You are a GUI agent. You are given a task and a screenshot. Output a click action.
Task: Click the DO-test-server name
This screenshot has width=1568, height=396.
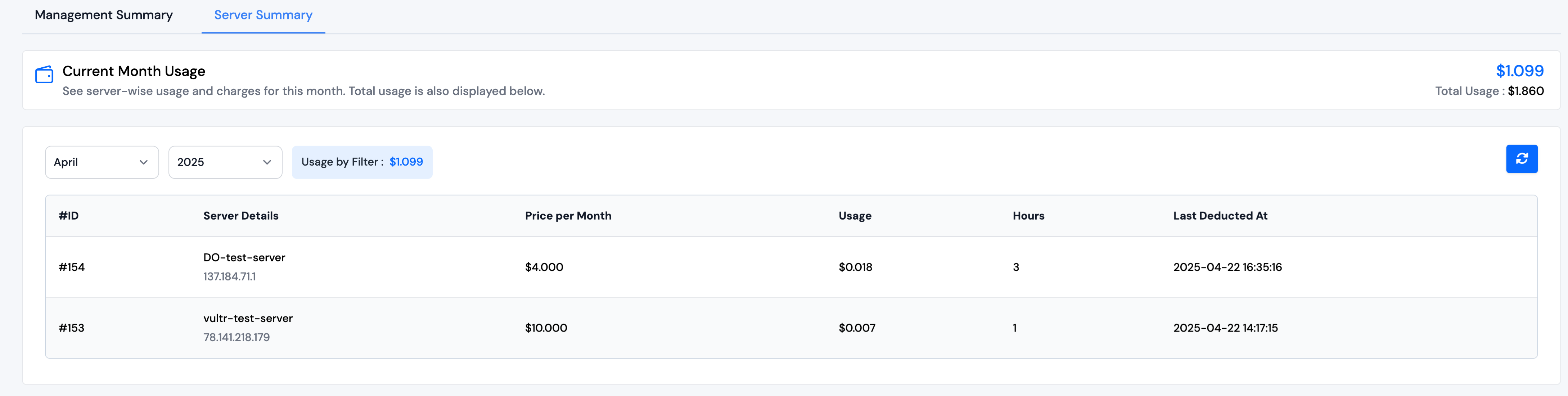tap(244, 257)
